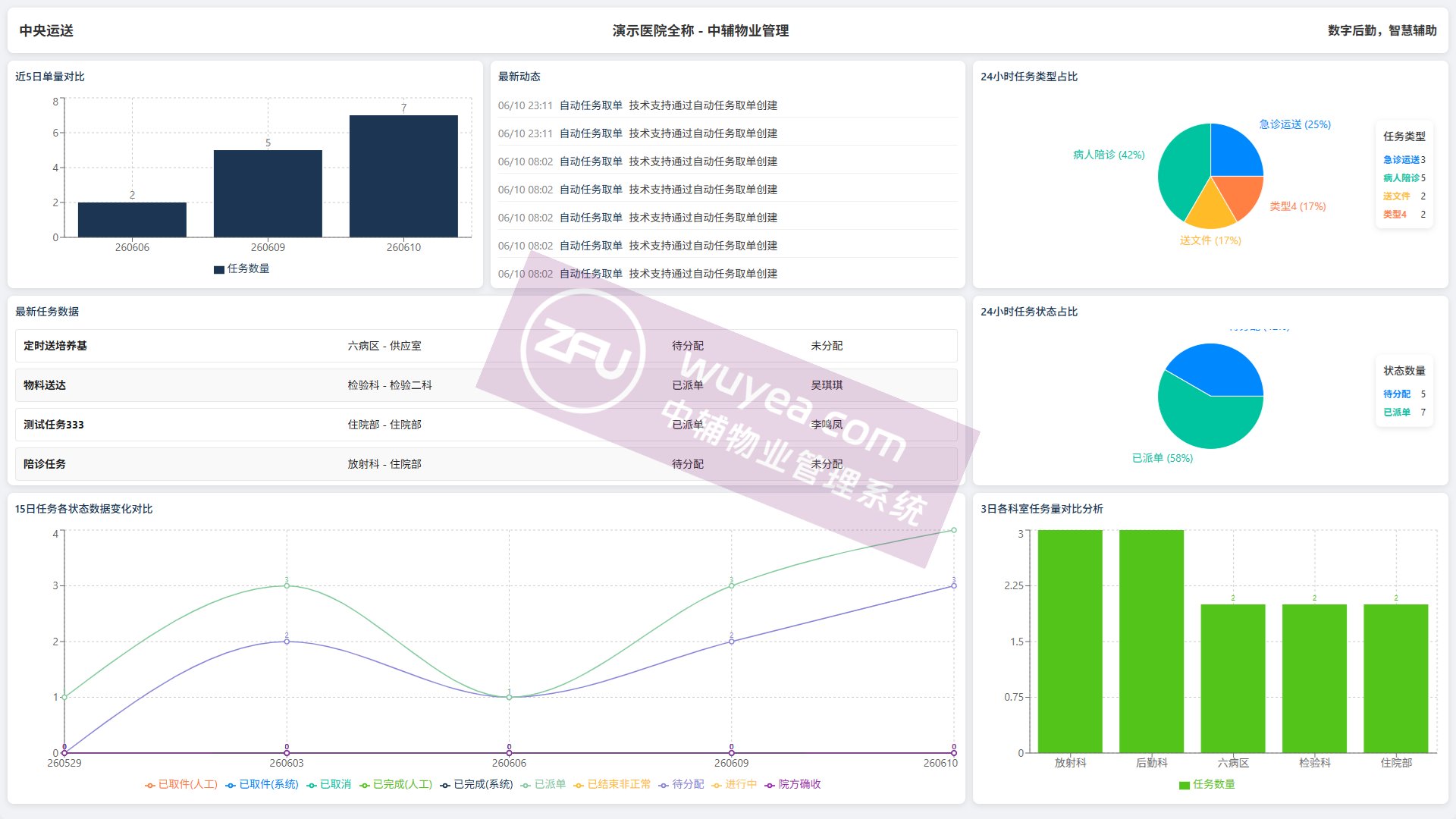Toggle 已取件(系统) series in line chart legend

coord(262,784)
